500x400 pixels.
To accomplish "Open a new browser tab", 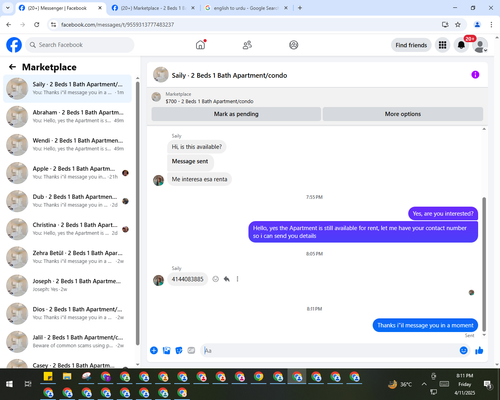I will (300, 8).
